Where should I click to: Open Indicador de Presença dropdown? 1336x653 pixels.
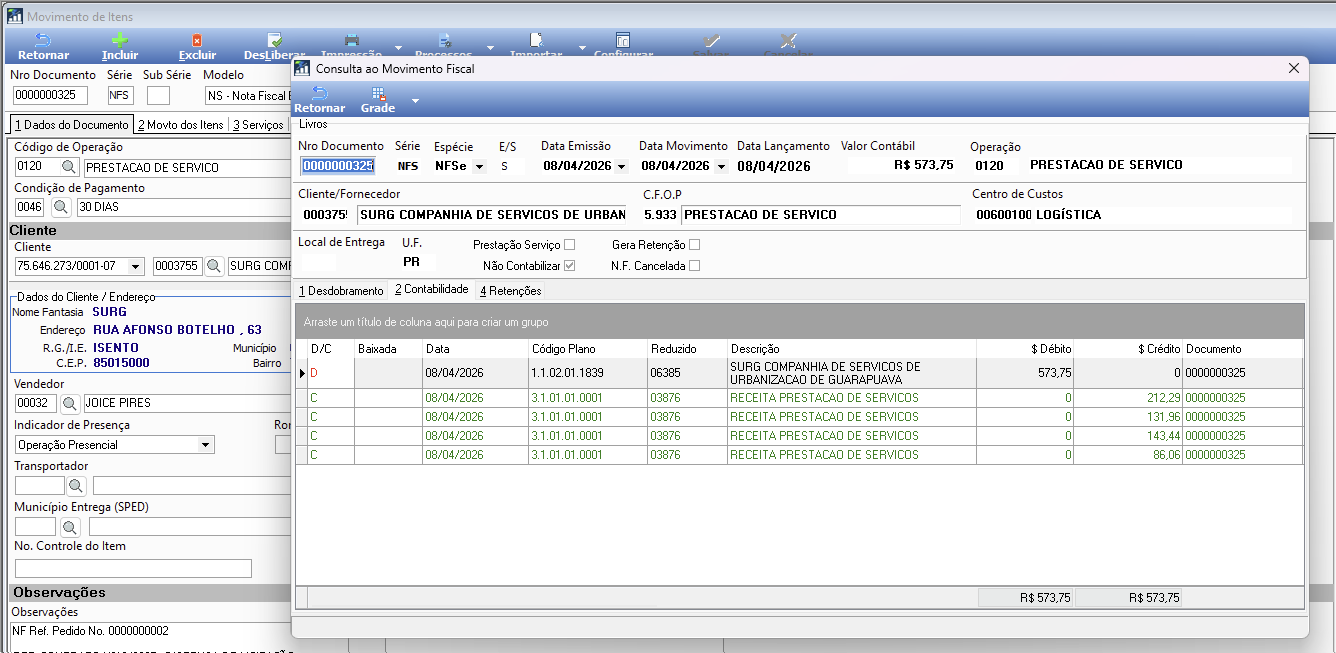[206, 445]
